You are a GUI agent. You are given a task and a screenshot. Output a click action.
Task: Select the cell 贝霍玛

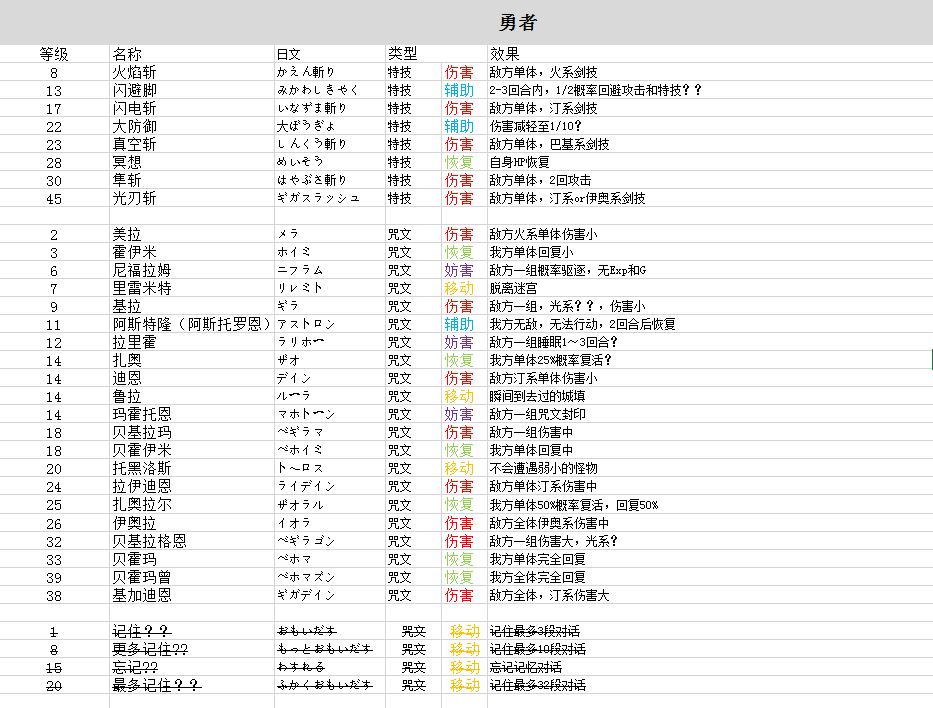[134, 559]
